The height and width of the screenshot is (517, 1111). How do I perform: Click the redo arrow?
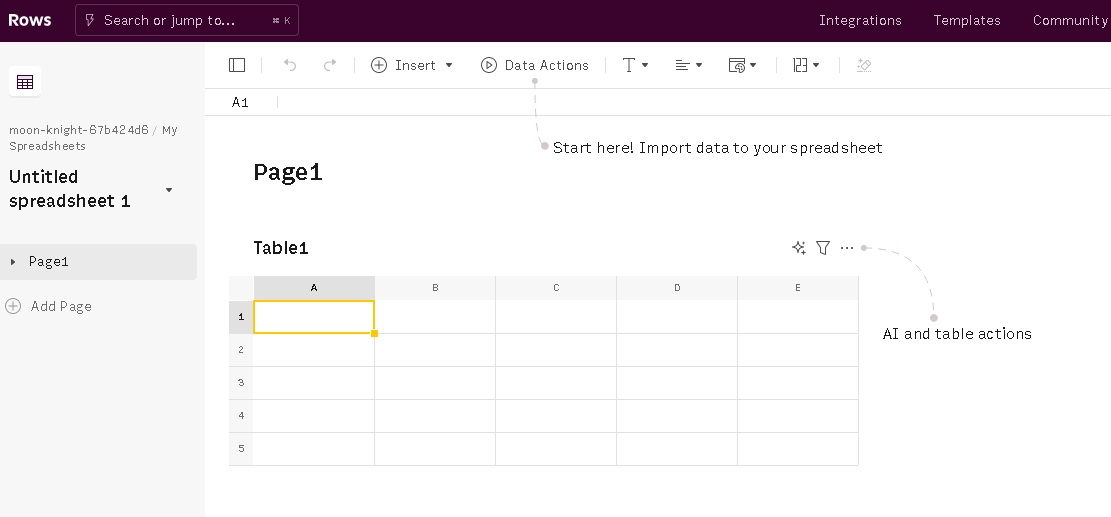tap(330, 65)
